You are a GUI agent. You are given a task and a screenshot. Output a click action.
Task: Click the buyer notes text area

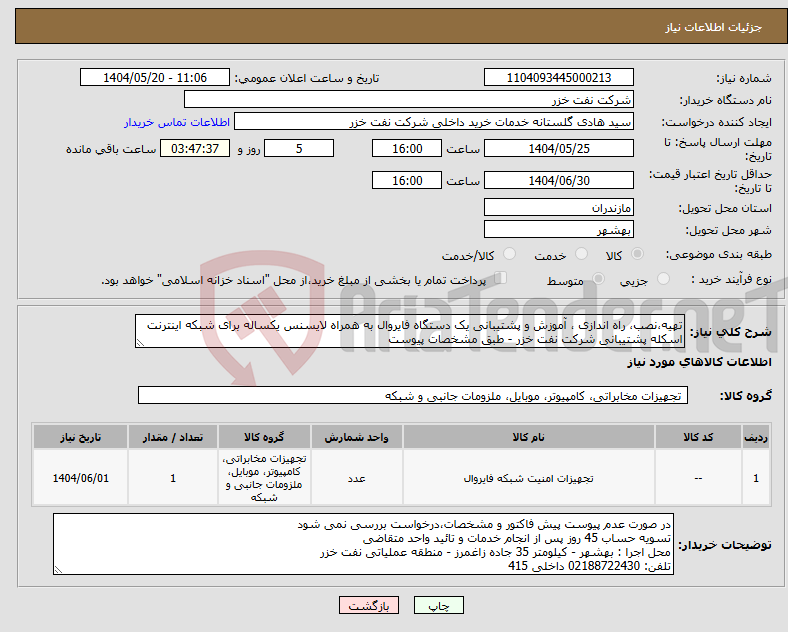pos(363,544)
